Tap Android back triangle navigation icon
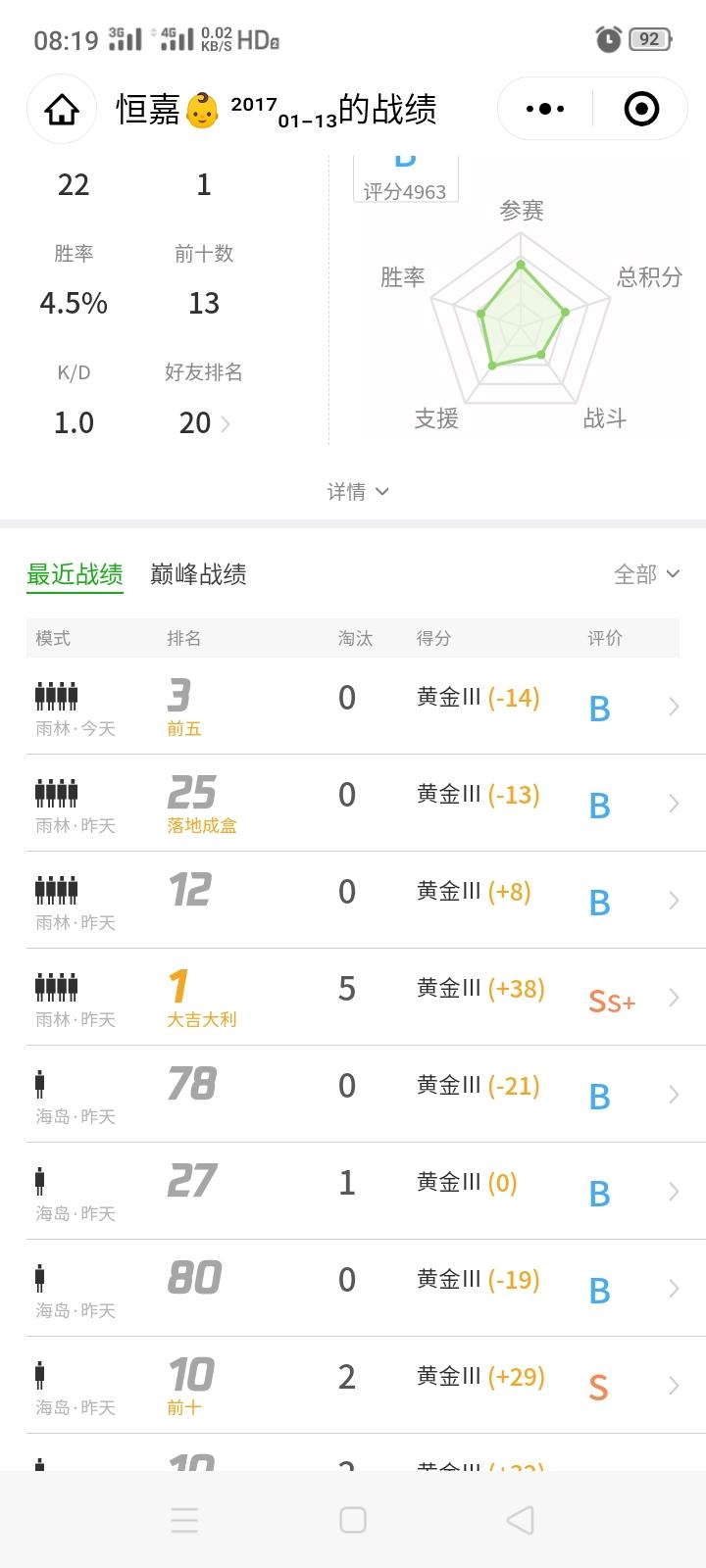This screenshot has height=1568, width=706. point(520,1520)
